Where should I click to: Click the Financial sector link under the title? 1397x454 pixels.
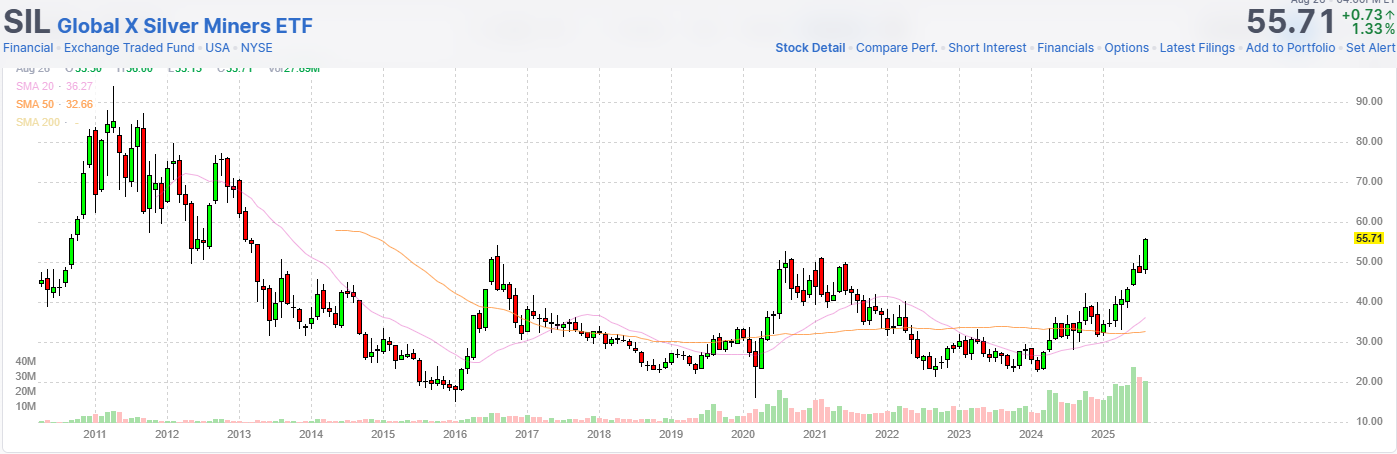point(28,48)
